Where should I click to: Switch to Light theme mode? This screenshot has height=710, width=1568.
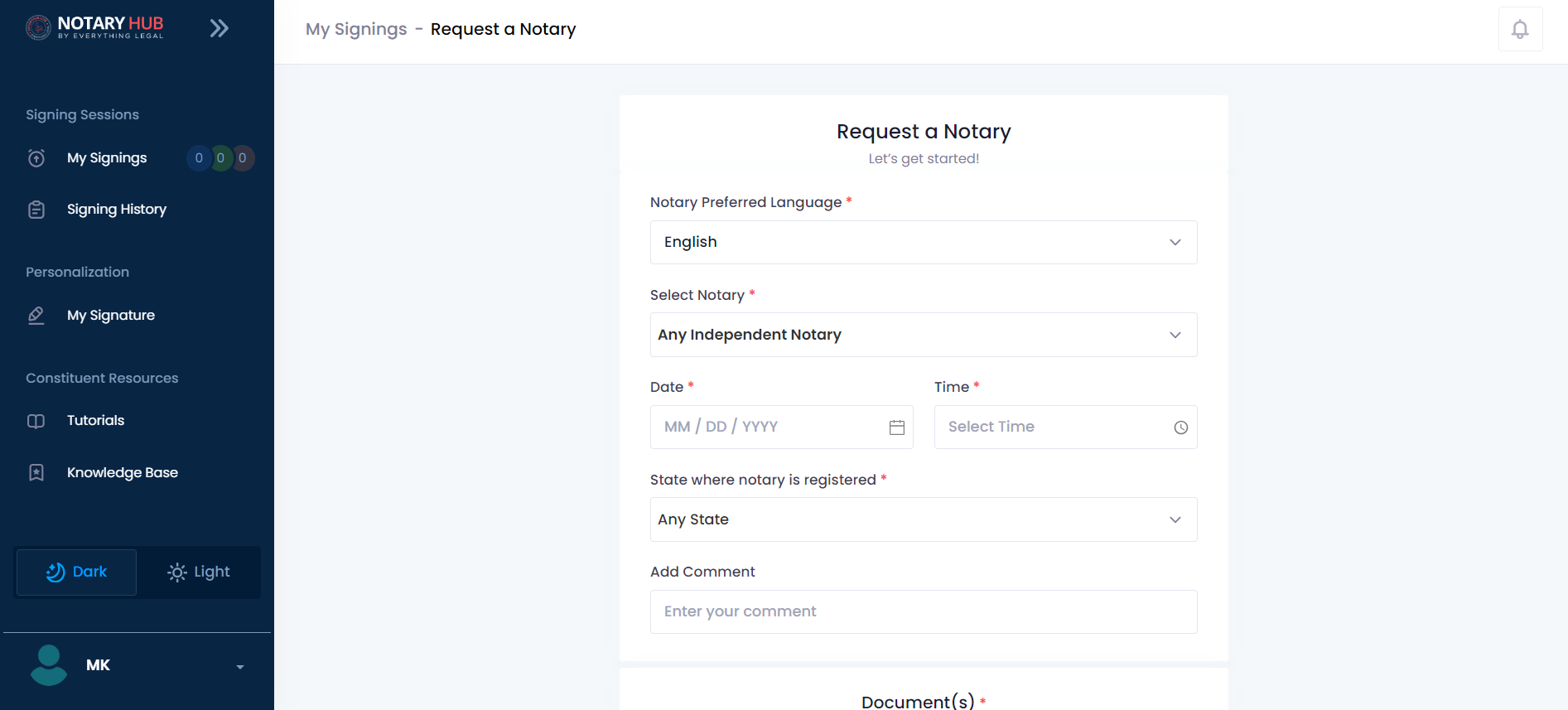coord(199,572)
